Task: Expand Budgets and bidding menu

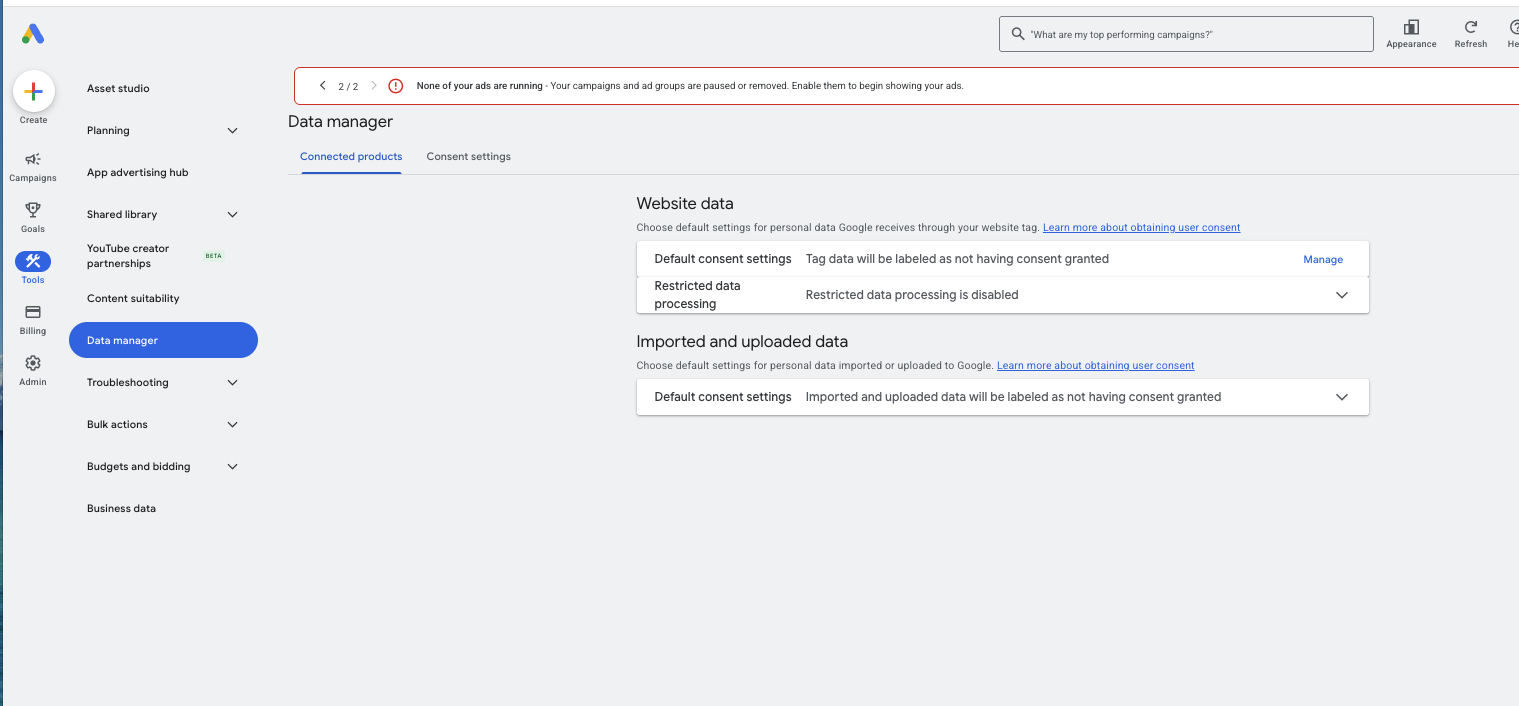Action: tap(233, 467)
